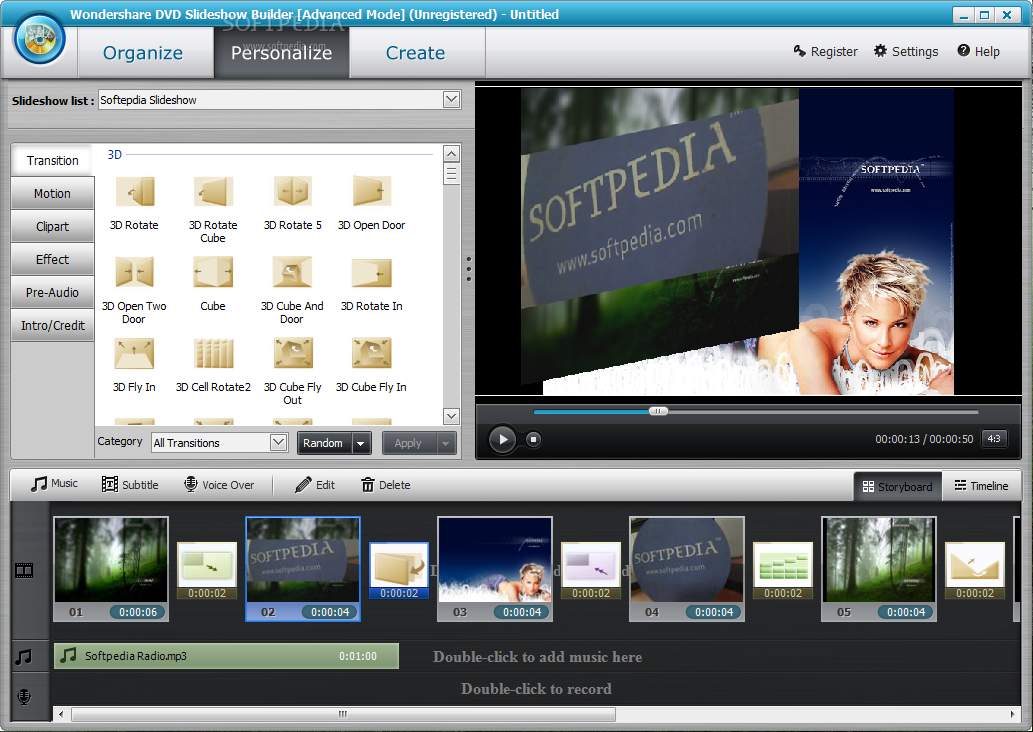Pick the 3D Cube Fly Out transition

[x=293, y=353]
